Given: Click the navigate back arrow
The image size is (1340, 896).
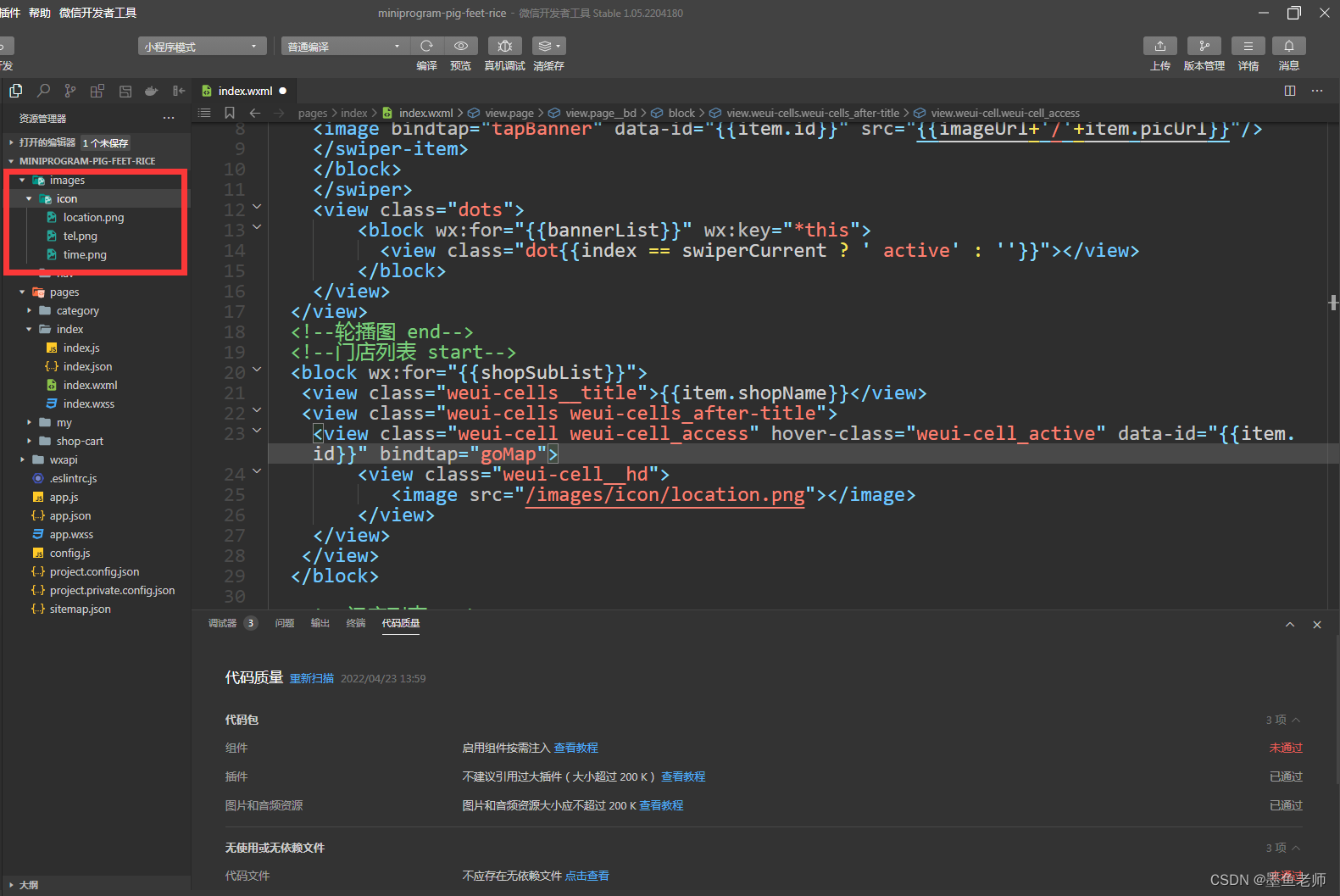Looking at the screenshot, I should pyautogui.click(x=255, y=113).
